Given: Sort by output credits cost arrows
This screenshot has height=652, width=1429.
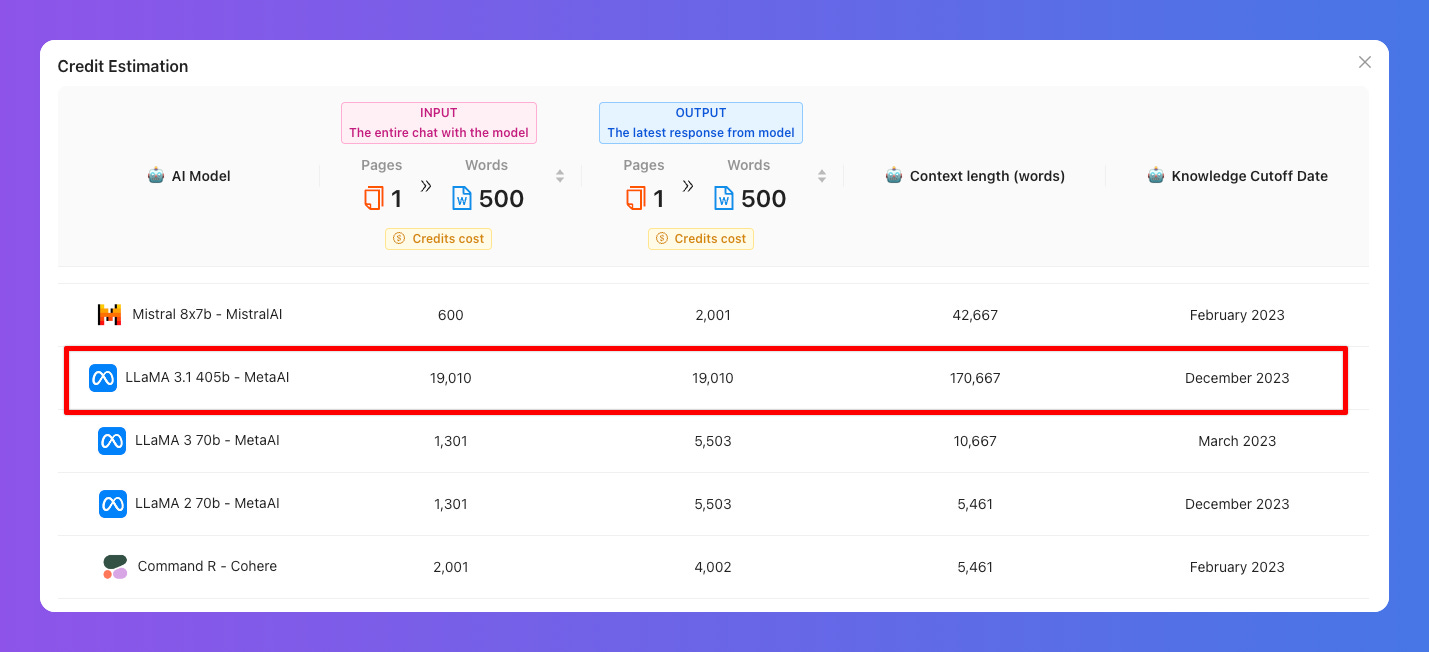Looking at the screenshot, I should [822, 176].
